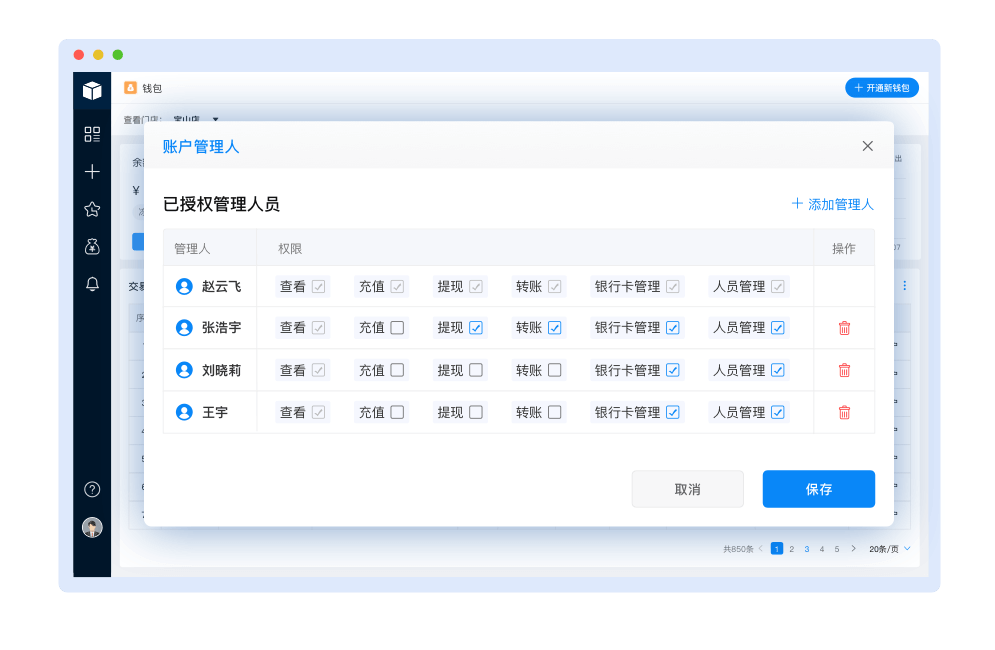Open the store selector dropdown arrow
The height and width of the screenshot is (650, 995).
pyautogui.click(x=216, y=119)
